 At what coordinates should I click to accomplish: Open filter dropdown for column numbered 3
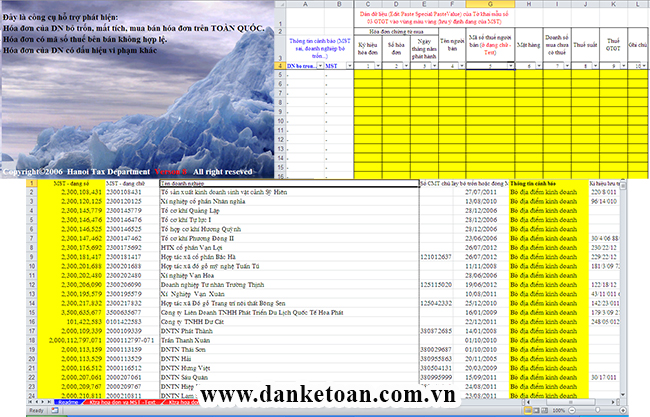tap(434, 66)
